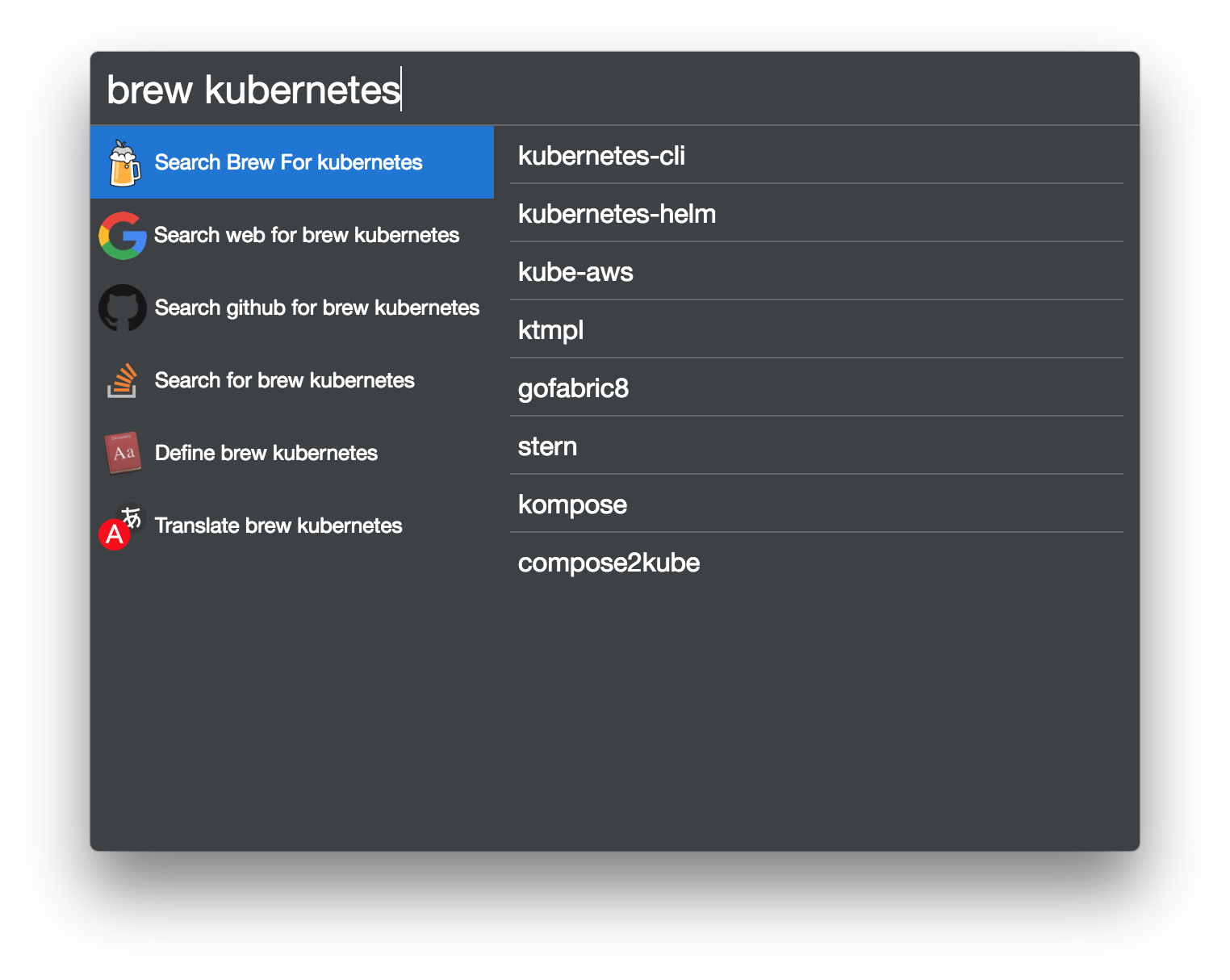This screenshot has width=1230, height=980.
Task: Open the kubernetes-helm result
Action: click(817, 213)
